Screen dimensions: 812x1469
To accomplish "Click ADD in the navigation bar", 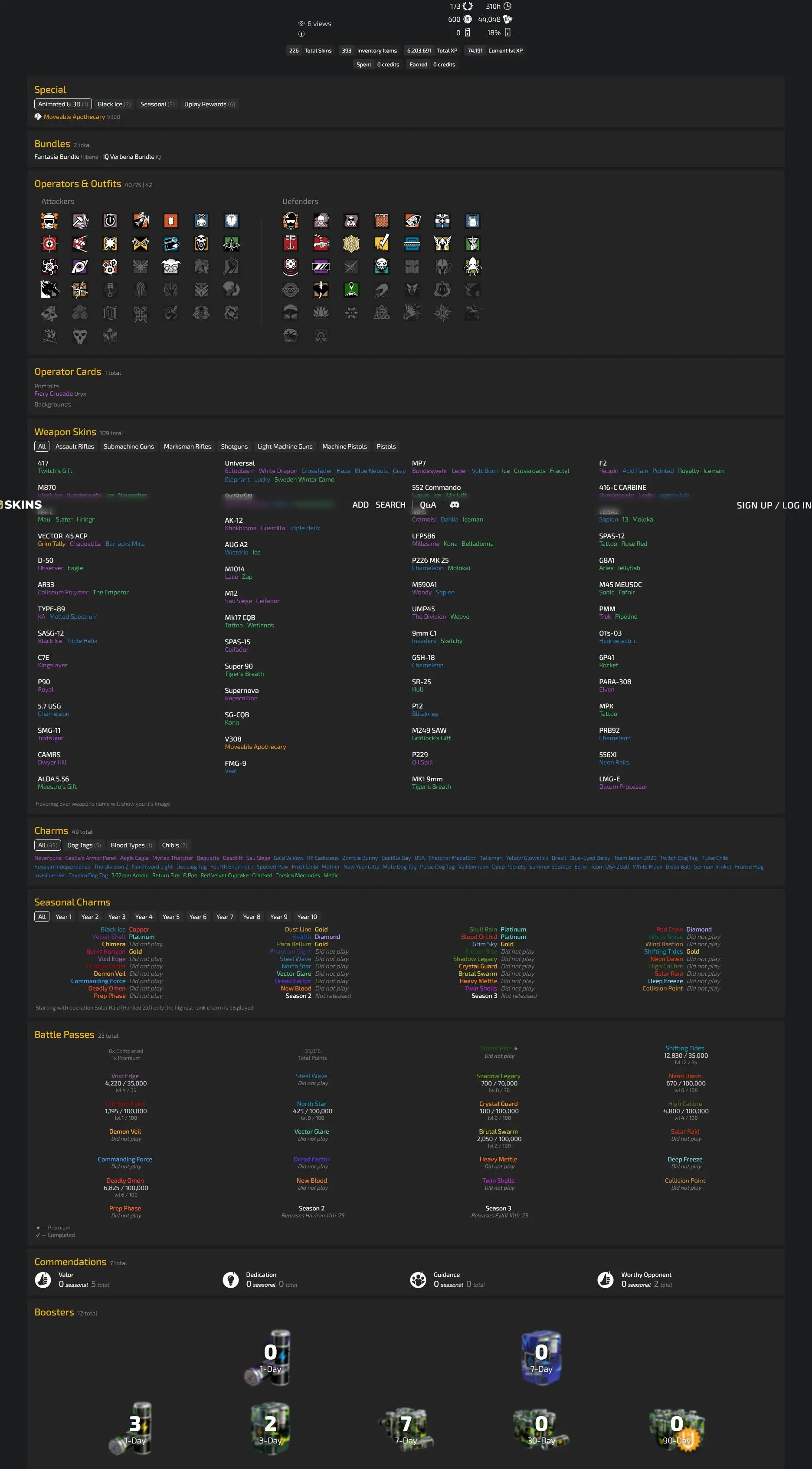I will [x=360, y=505].
